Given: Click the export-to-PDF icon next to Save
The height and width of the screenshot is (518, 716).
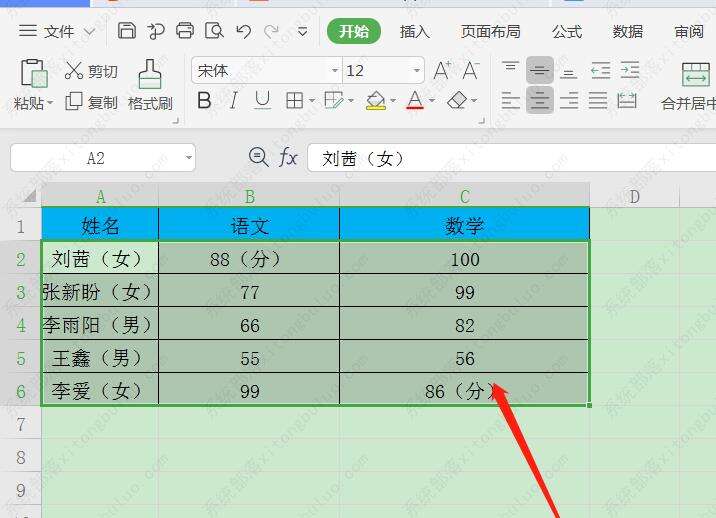Looking at the screenshot, I should click(x=156, y=31).
